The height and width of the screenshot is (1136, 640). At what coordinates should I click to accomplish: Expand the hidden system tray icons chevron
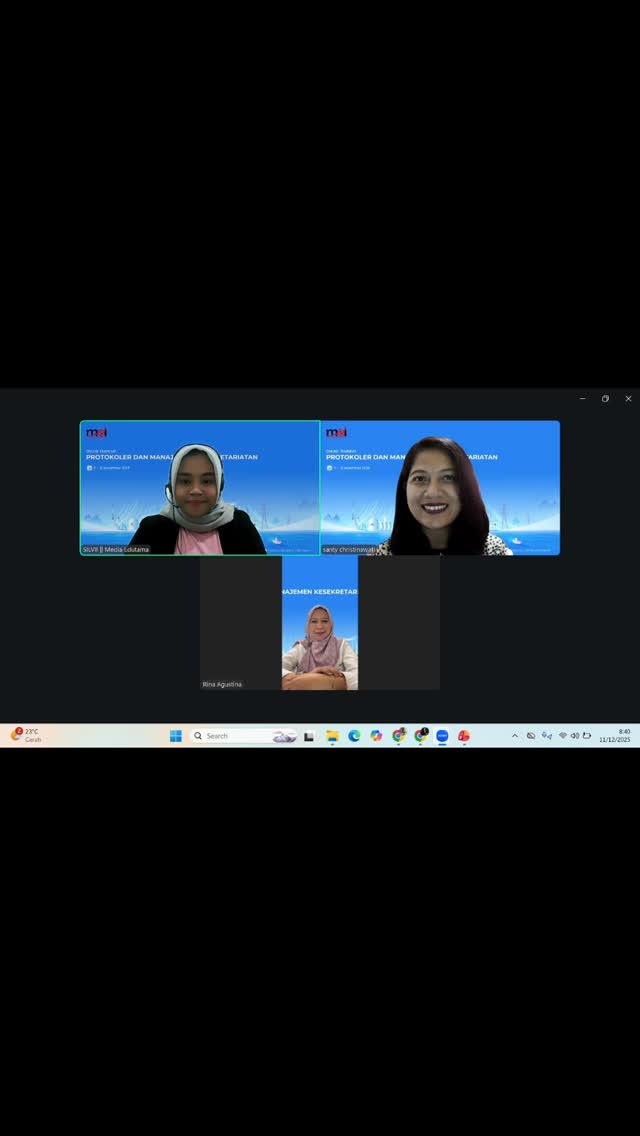(515, 736)
